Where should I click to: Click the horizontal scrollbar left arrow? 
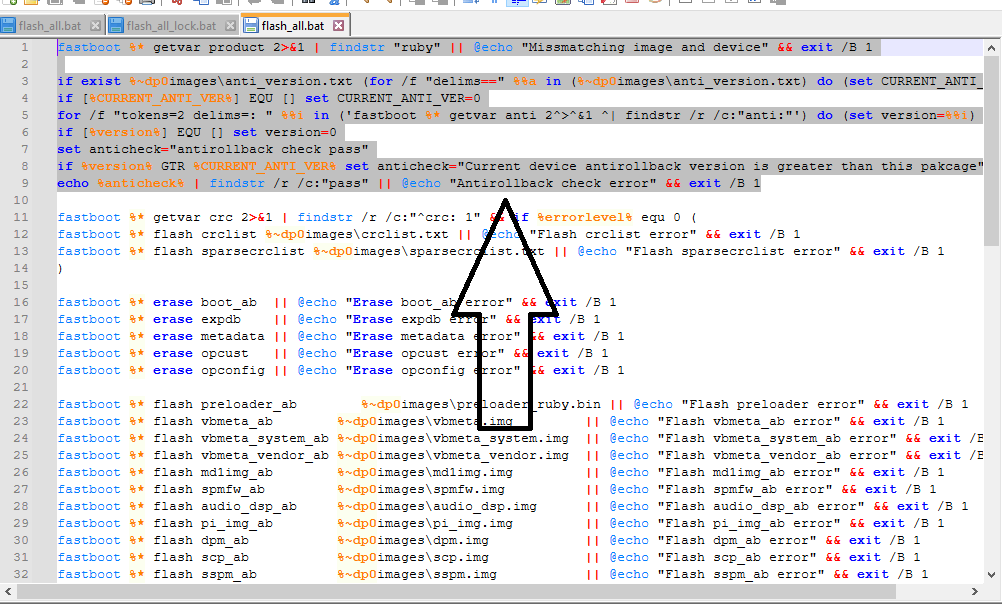8,593
